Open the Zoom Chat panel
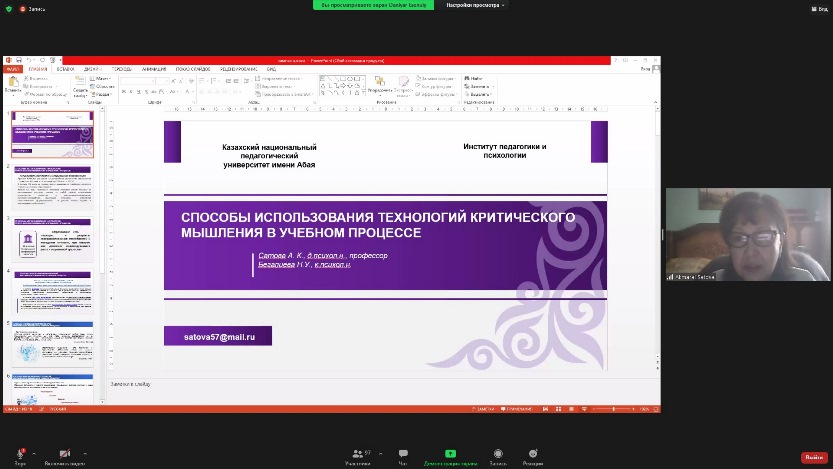Viewport: 833px width, 469px height. coord(403,454)
